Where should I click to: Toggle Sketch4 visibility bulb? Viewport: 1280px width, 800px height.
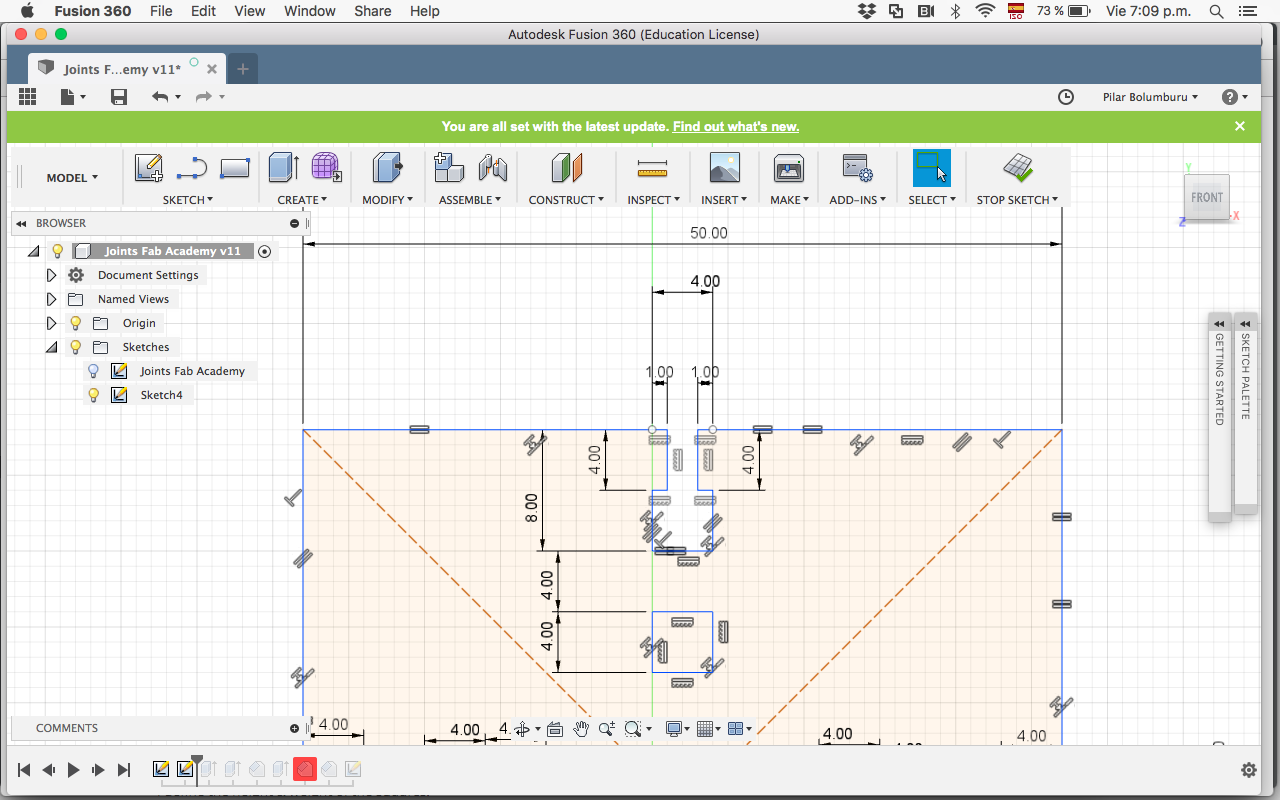click(x=94, y=395)
